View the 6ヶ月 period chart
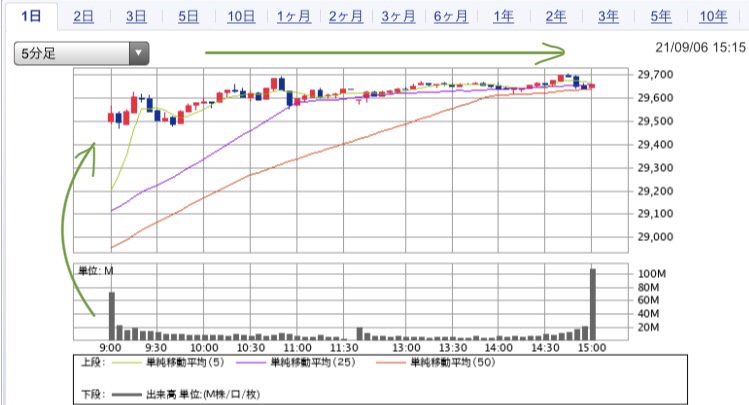The height and width of the screenshot is (405, 749). pos(451,16)
